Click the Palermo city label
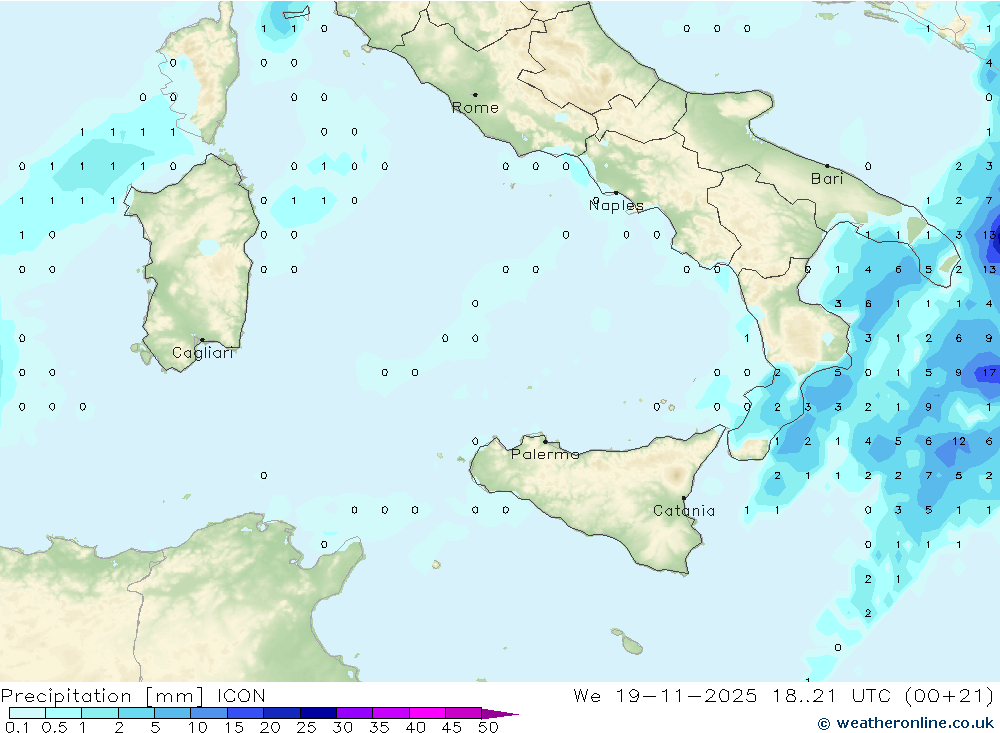1000x733 pixels. [545, 454]
